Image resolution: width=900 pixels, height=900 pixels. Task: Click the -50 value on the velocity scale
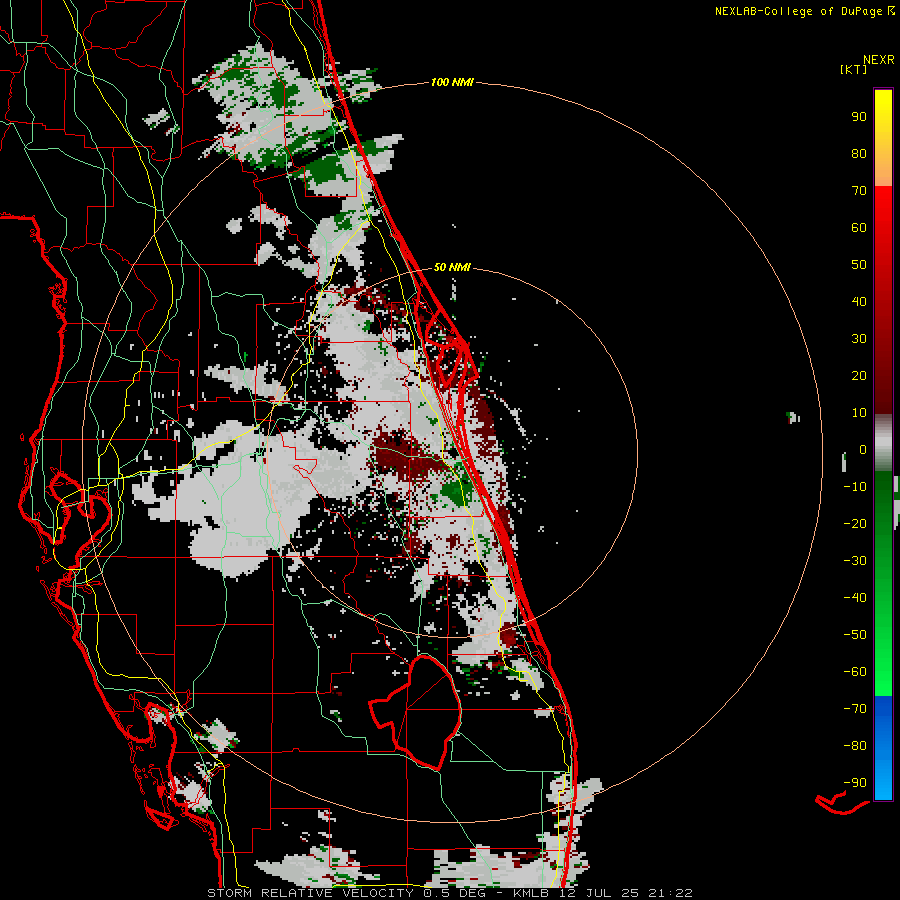[855, 634]
